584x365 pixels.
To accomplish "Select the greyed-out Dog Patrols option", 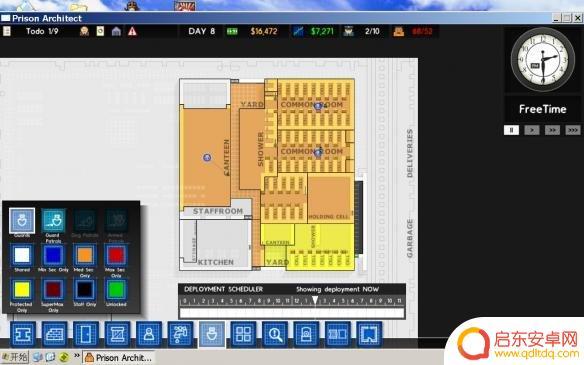I will [x=85, y=220].
